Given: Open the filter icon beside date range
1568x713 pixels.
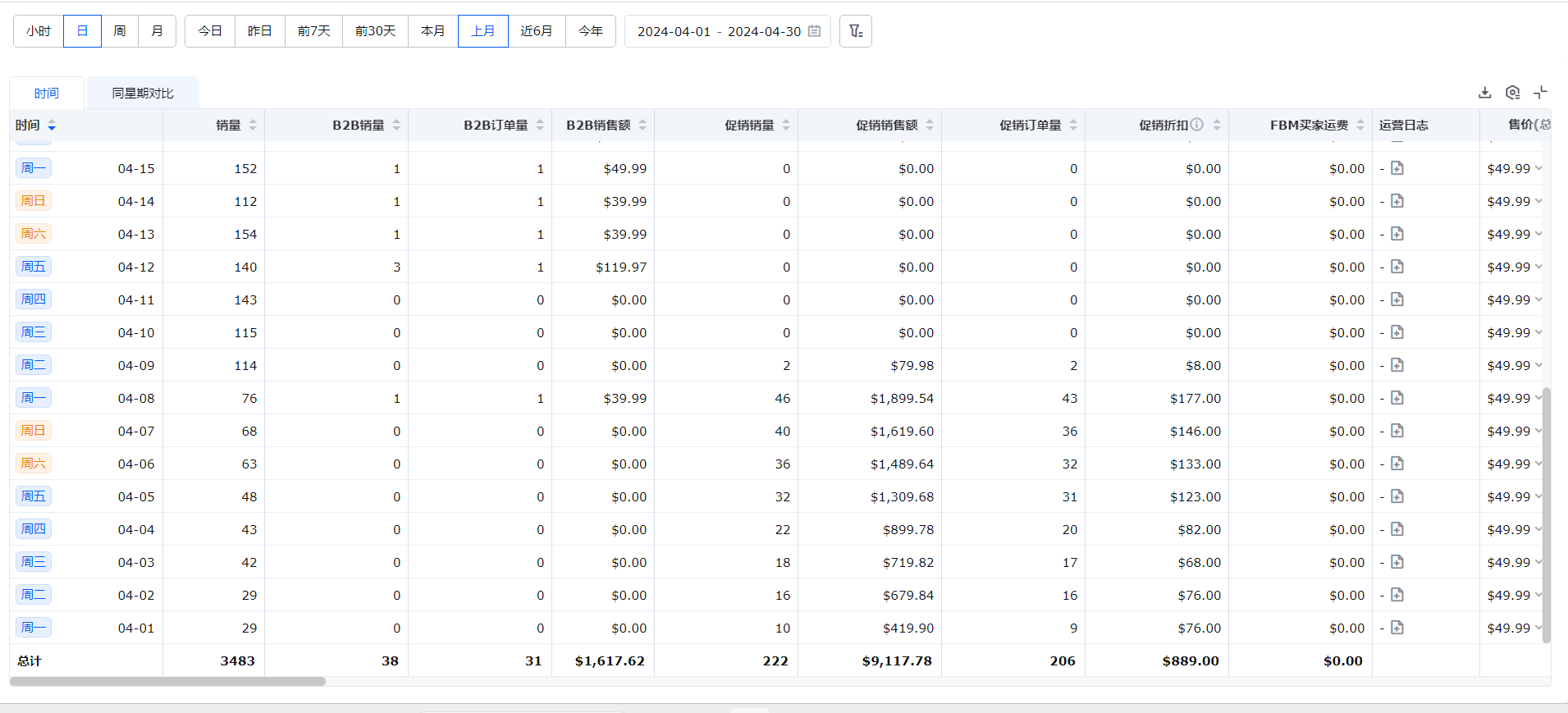Looking at the screenshot, I should [855, 31].
